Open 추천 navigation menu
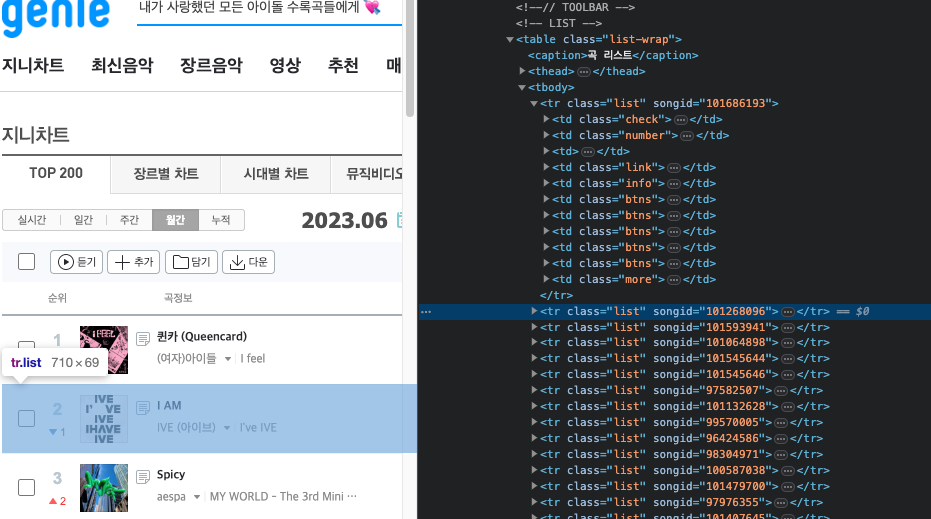Screen dimensions: 931x519 click(x=343, y=65)
